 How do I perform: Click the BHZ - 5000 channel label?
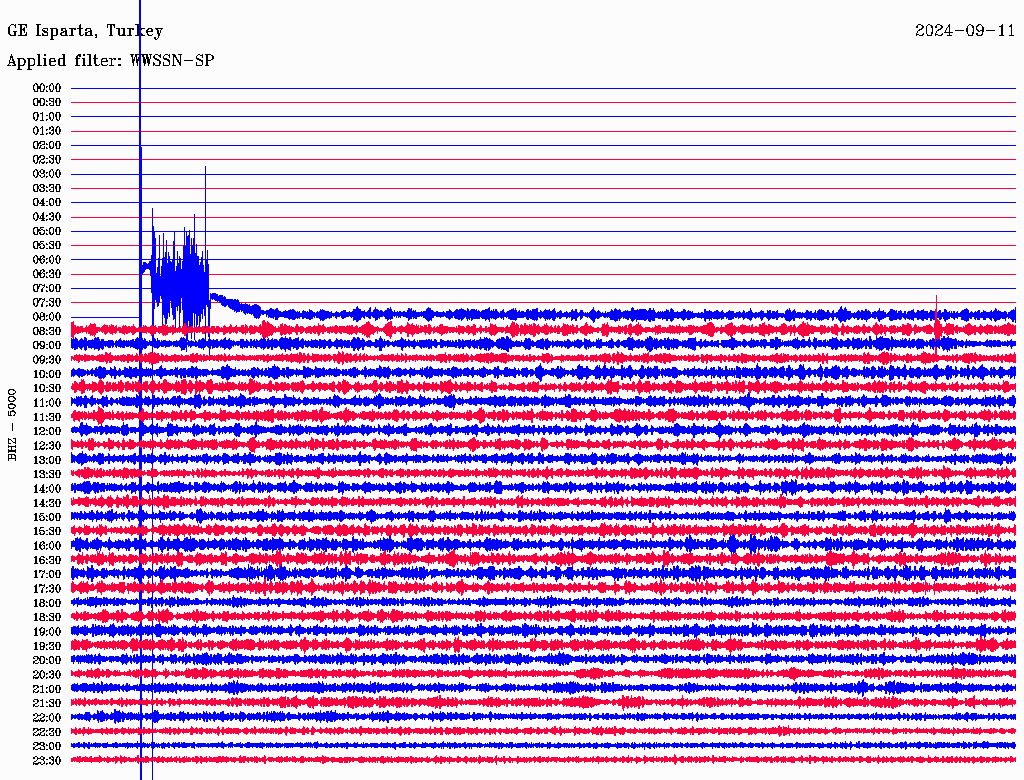tap(12, 425)
